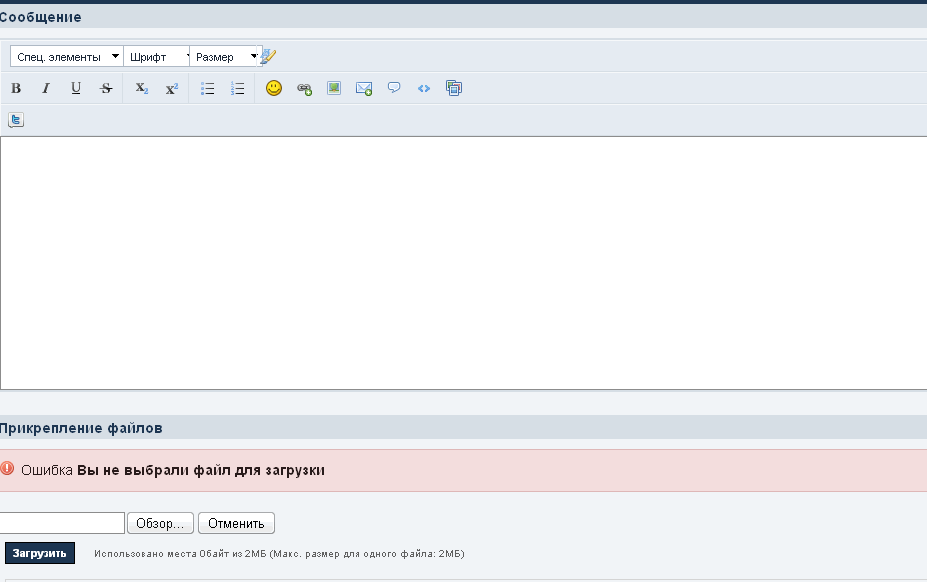Insert a bulleted list
The image size is (927, 582).
pyautogui.click(x=208, y=88)
